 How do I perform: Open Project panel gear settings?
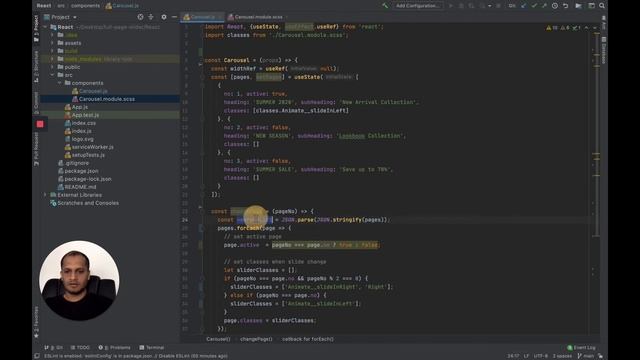click(164, 17)
